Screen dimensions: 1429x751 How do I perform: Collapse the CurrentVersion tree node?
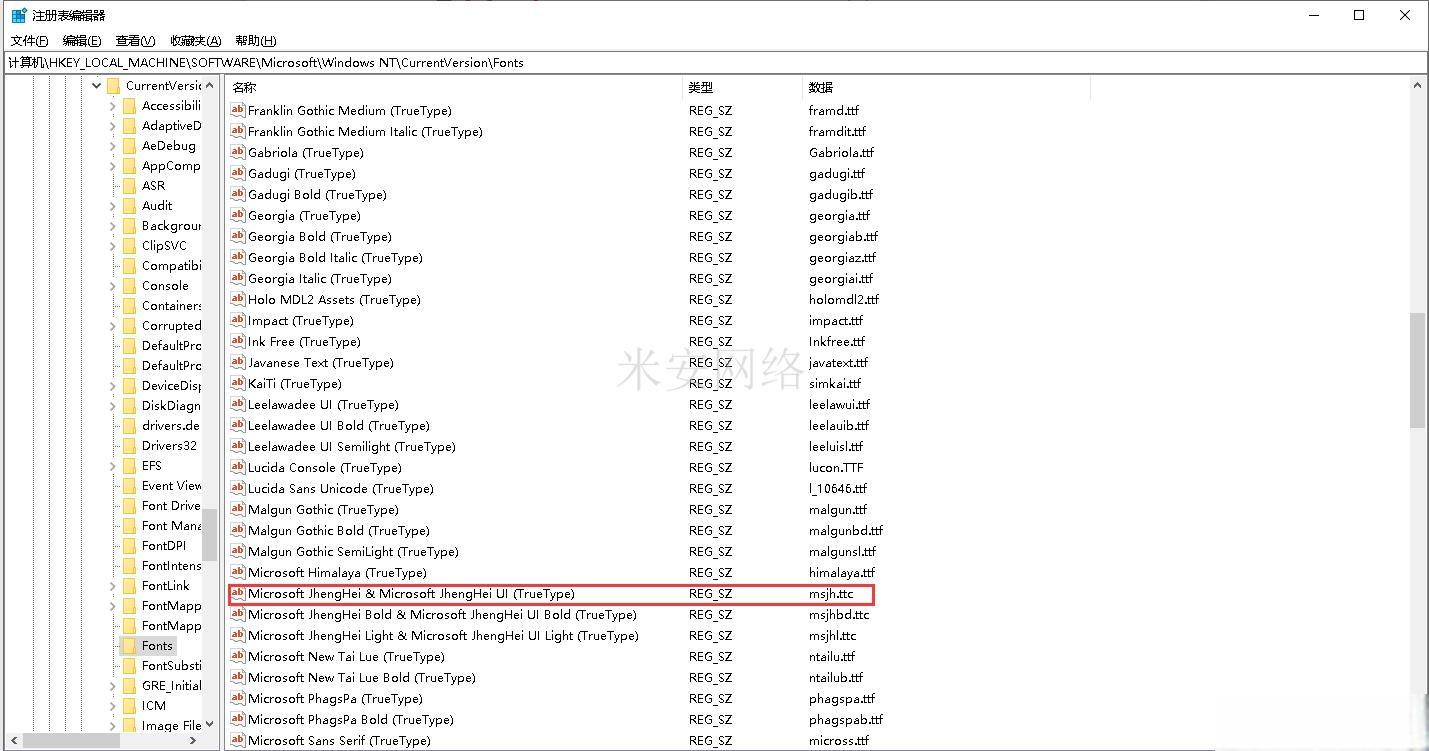tap(97, 86)
